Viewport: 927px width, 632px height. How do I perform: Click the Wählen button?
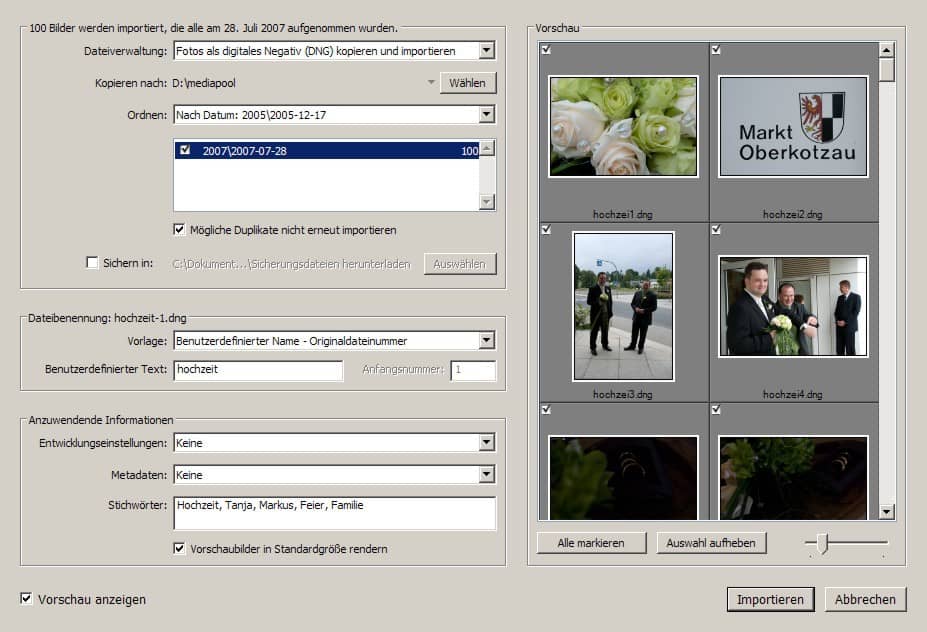(x=467, y=83)
